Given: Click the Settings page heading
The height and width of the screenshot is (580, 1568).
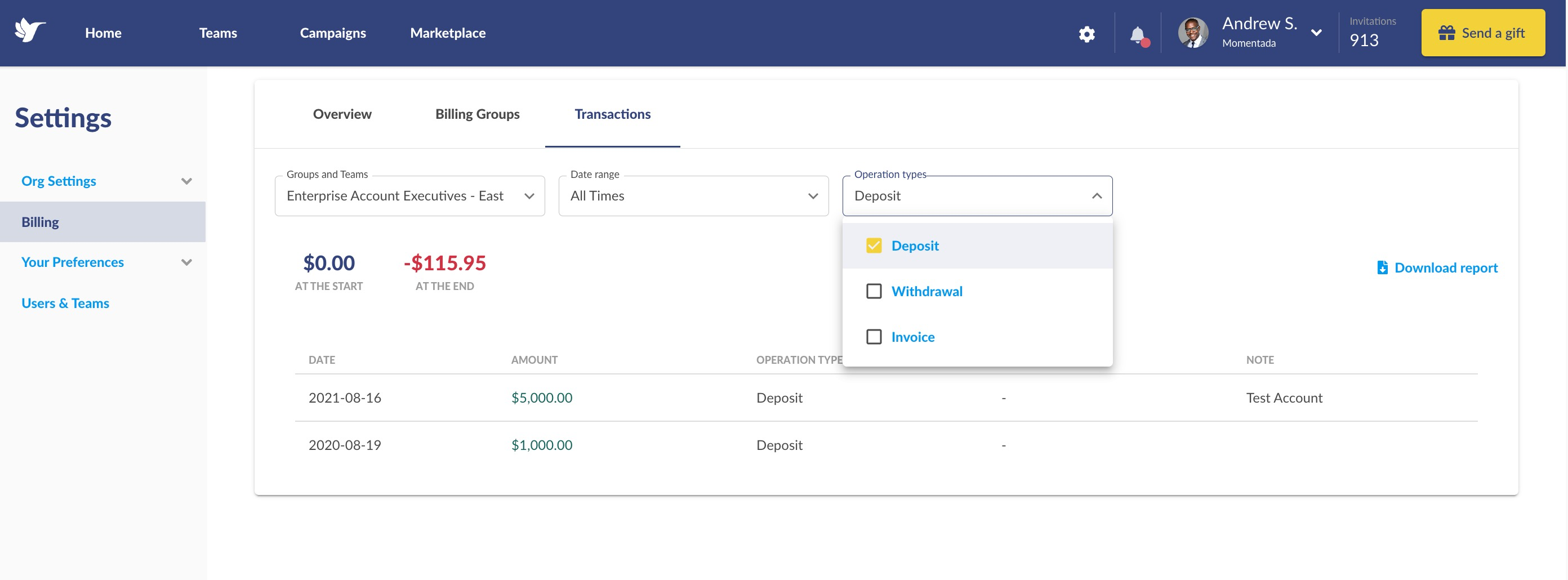Looking at the screenshot, I should pos(63,118).
